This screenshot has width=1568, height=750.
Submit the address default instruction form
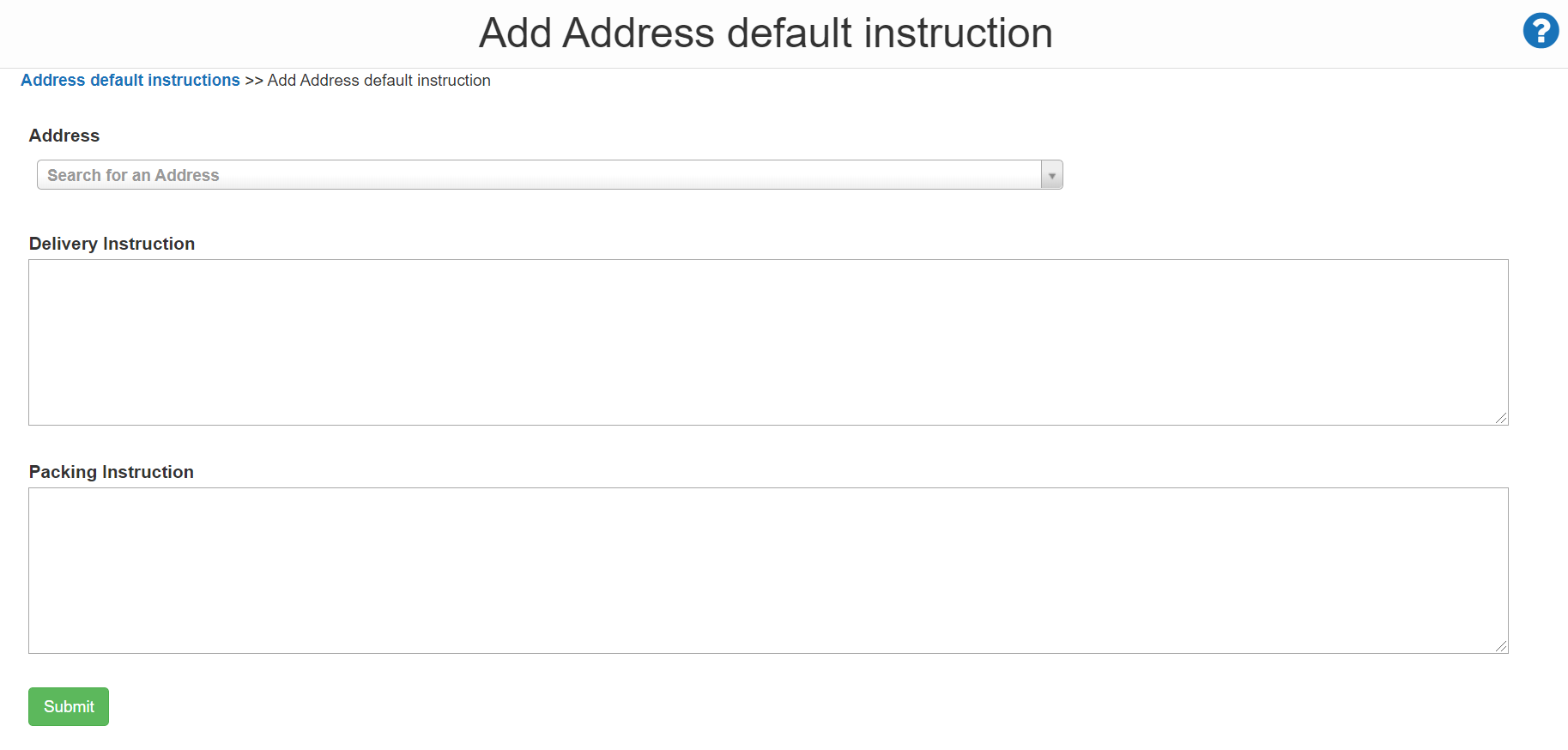(69, 706)
